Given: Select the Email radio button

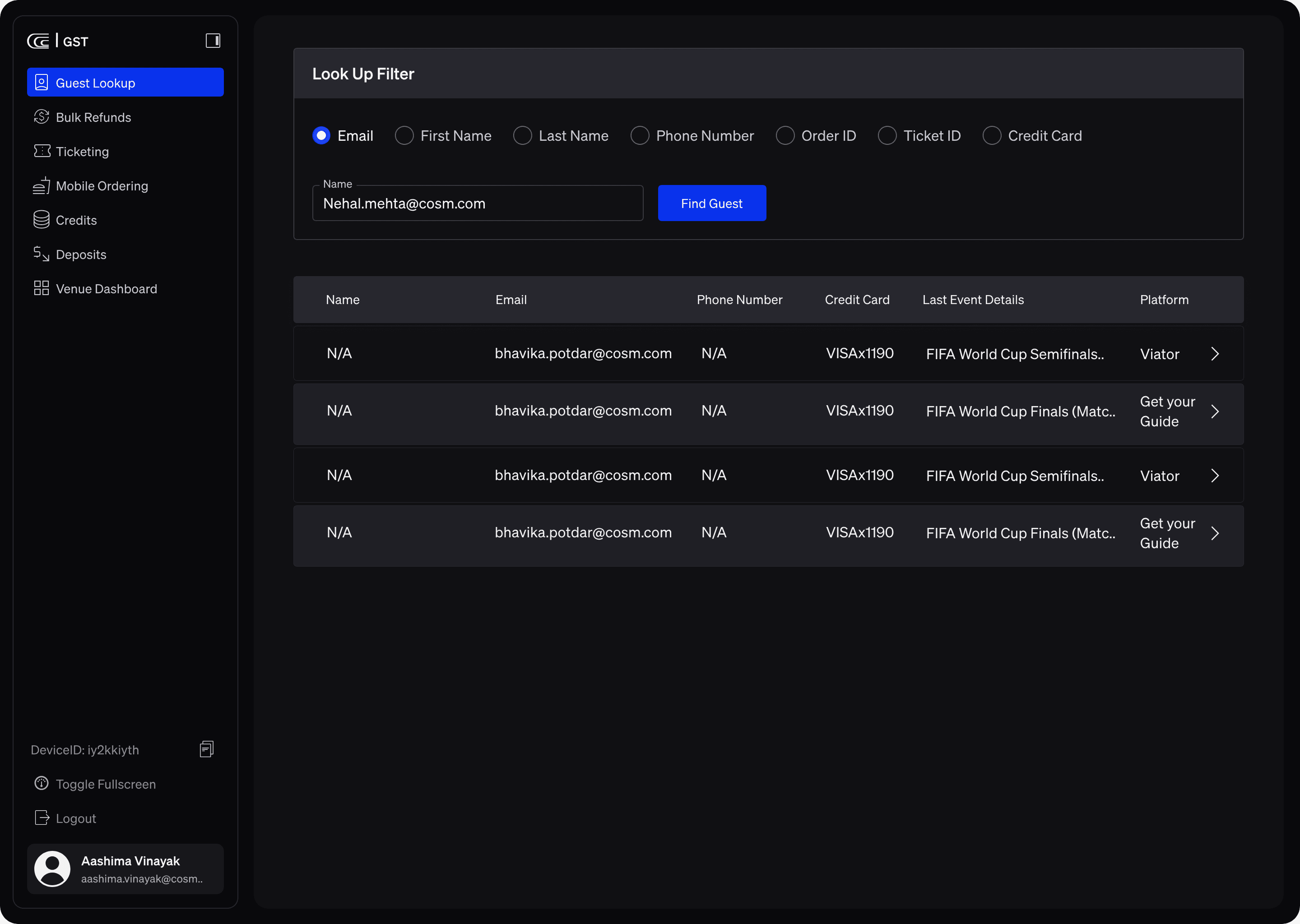Looking at the screenshot, I should pos(321,135).
